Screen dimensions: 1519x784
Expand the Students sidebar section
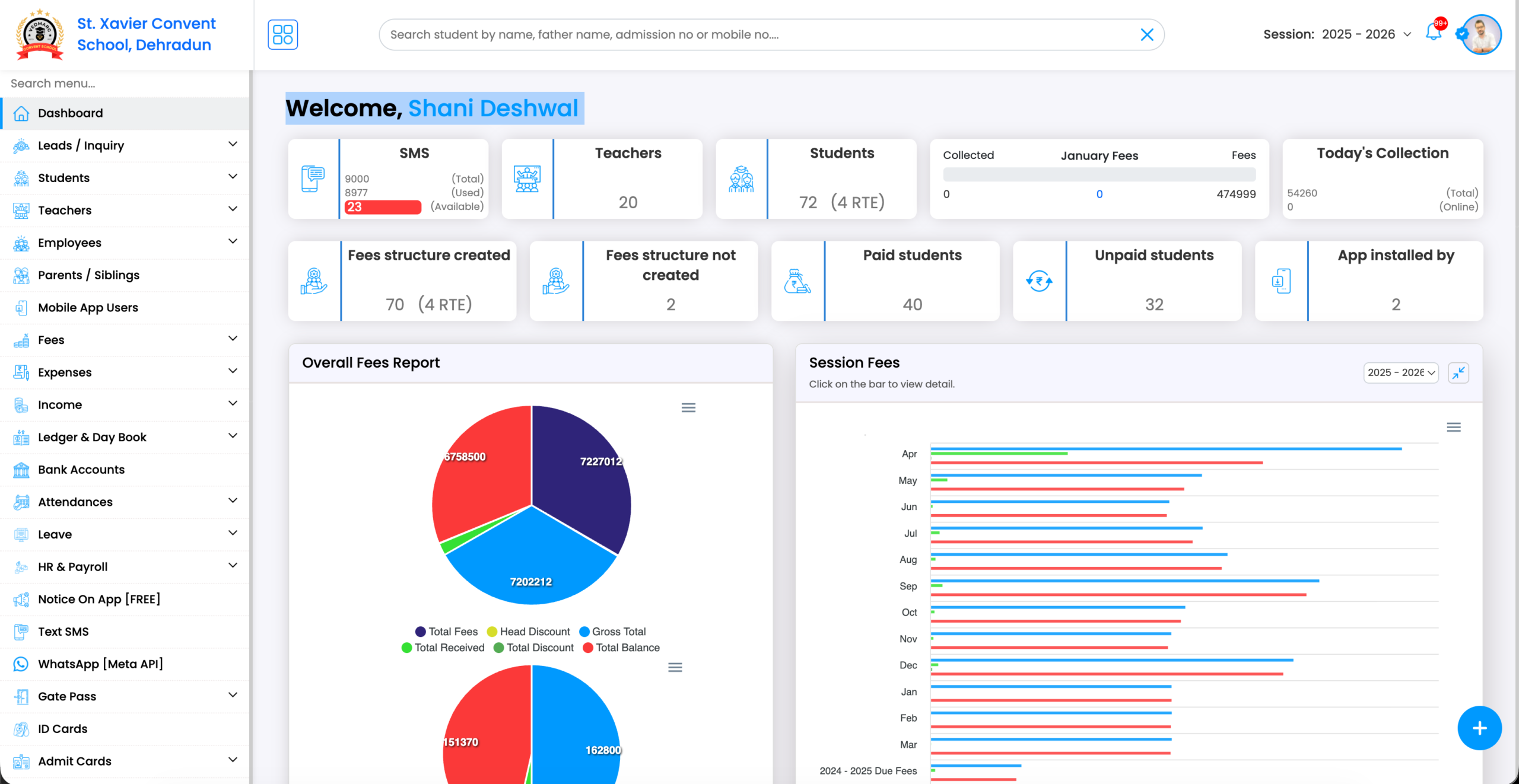click(233, 177)
